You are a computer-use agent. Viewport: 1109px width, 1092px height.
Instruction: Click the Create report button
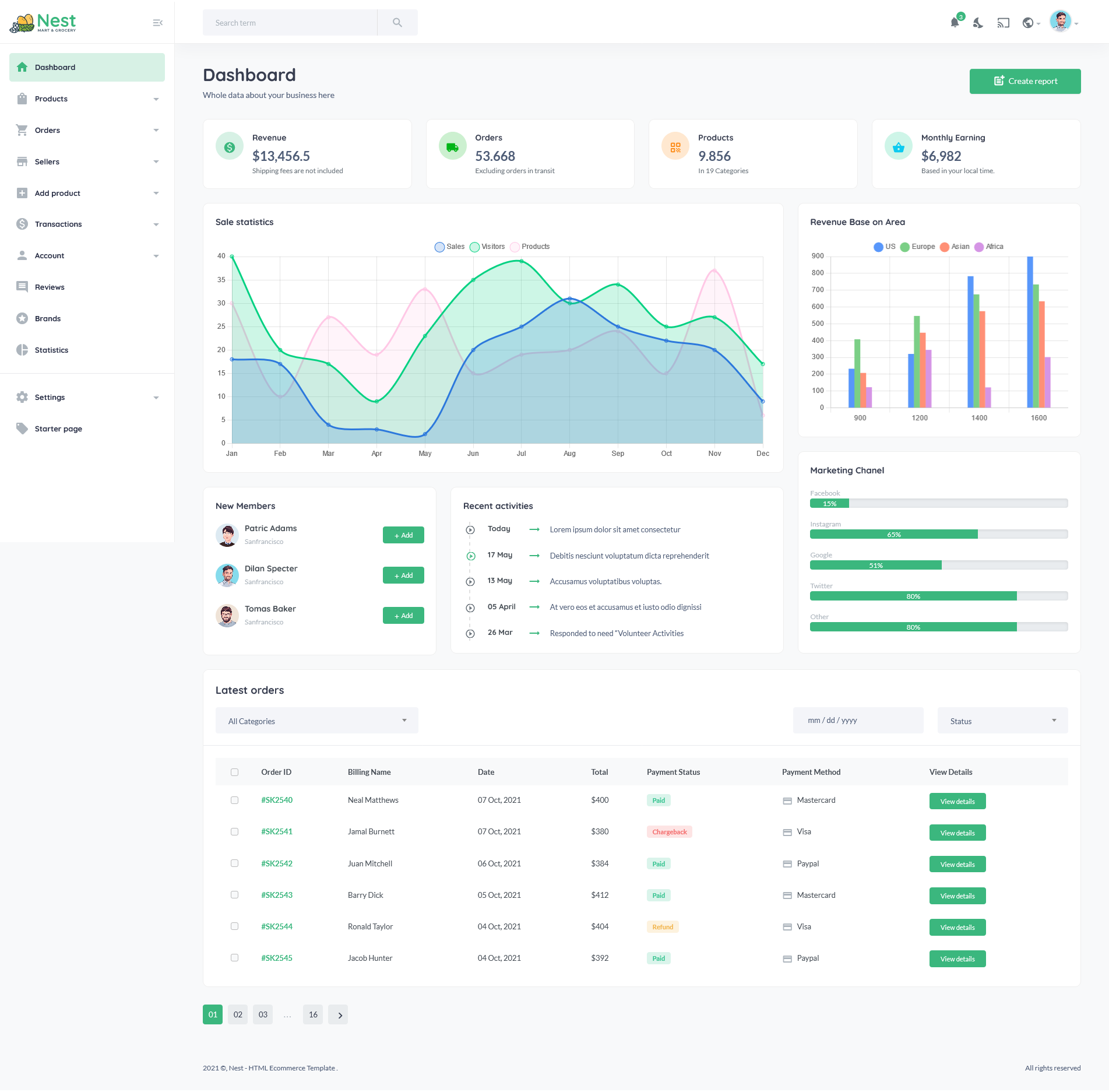(x=1024, y=82)
